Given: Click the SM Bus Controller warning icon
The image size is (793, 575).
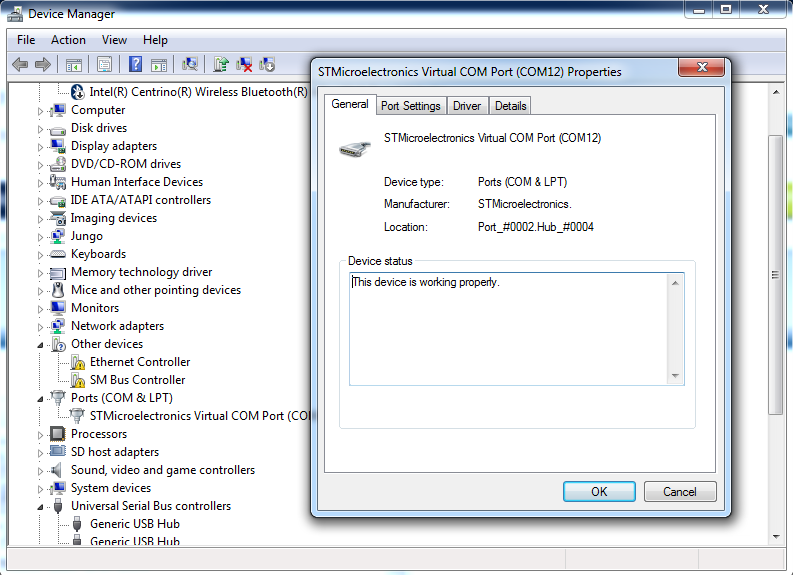Looking at the screenshot, I should pos(77,380).
